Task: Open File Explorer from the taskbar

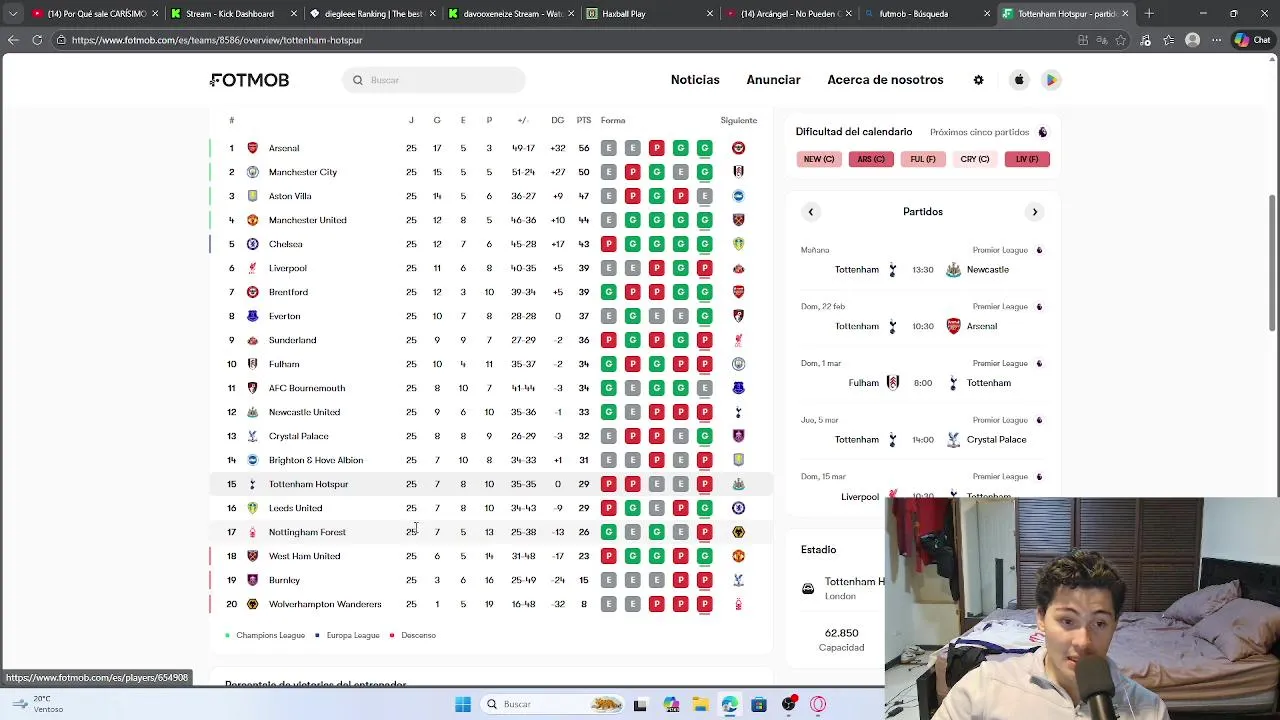Action: tap(700, 704)
